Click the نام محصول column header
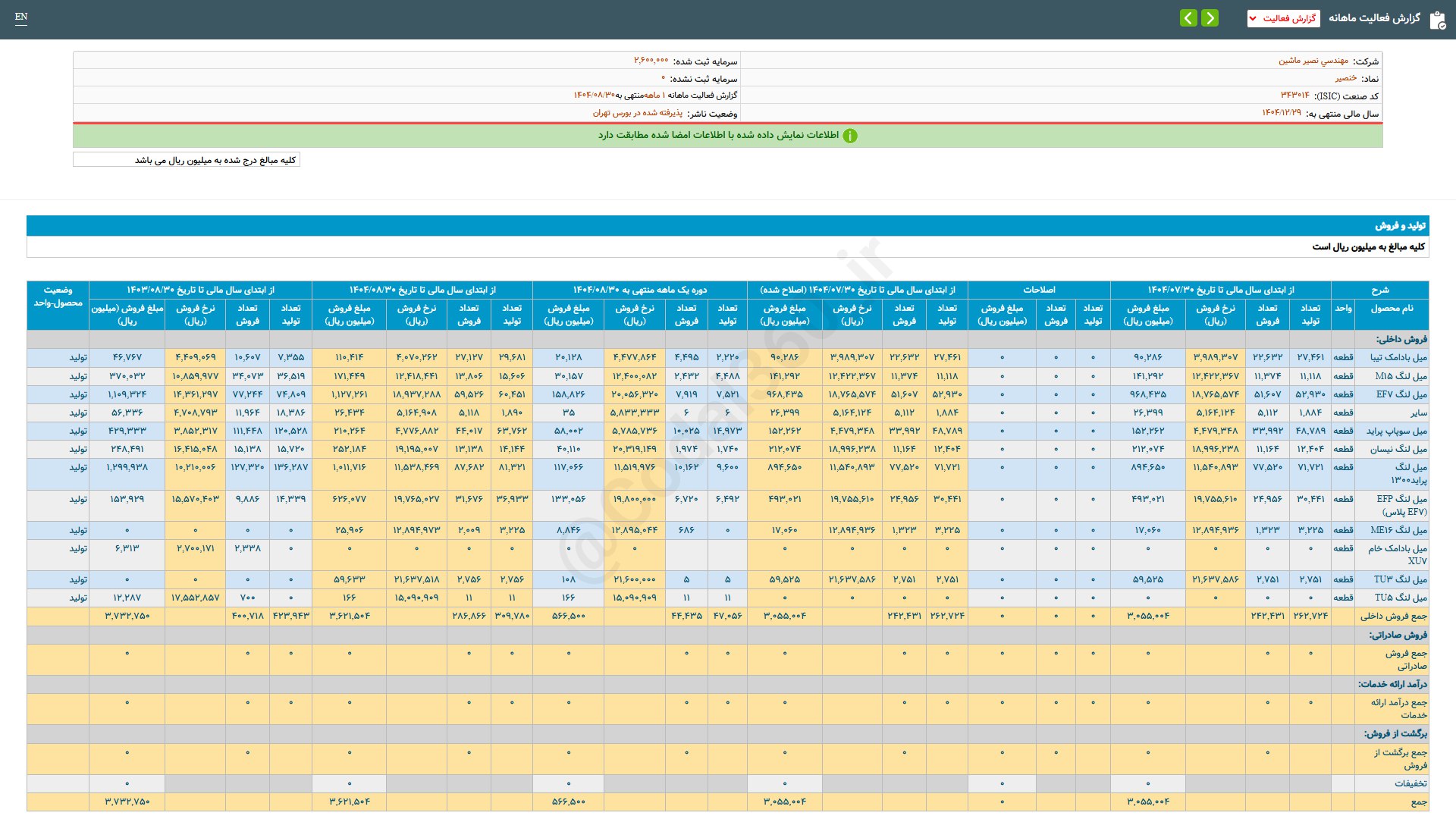 pyautogui.click(x=1392, y=309)
